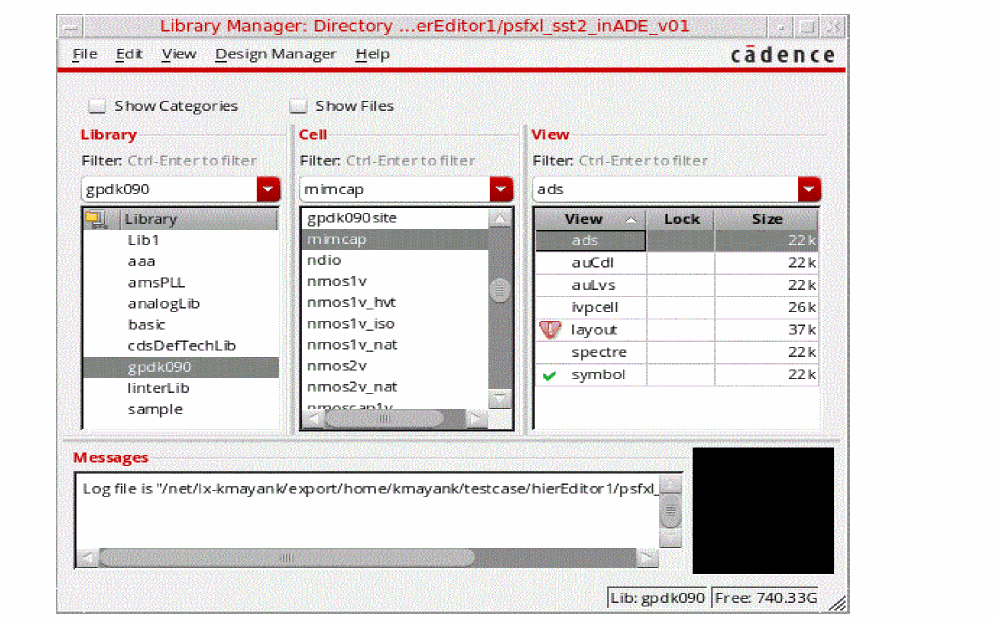Viewport: 994px width, 618px height.
Task: Click the Free: 740.33G status field
Action: tap(766, 598)
